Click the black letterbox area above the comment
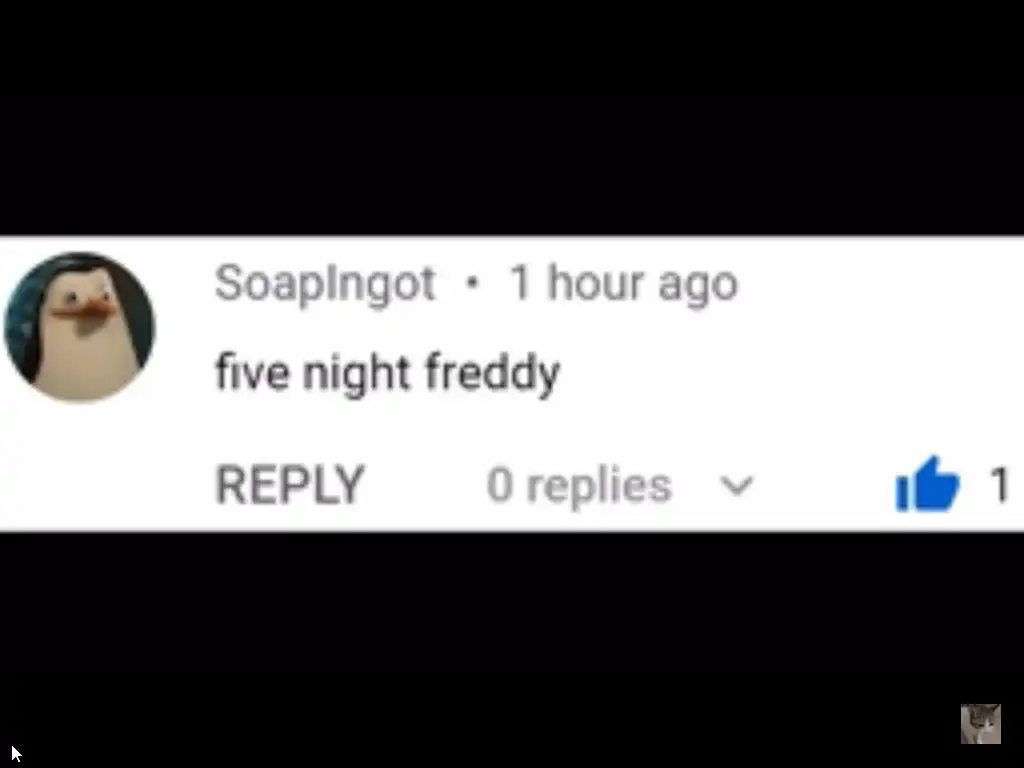Image resolution: width=1024 pixels, height=768 pixels. [x=512, y=118]
